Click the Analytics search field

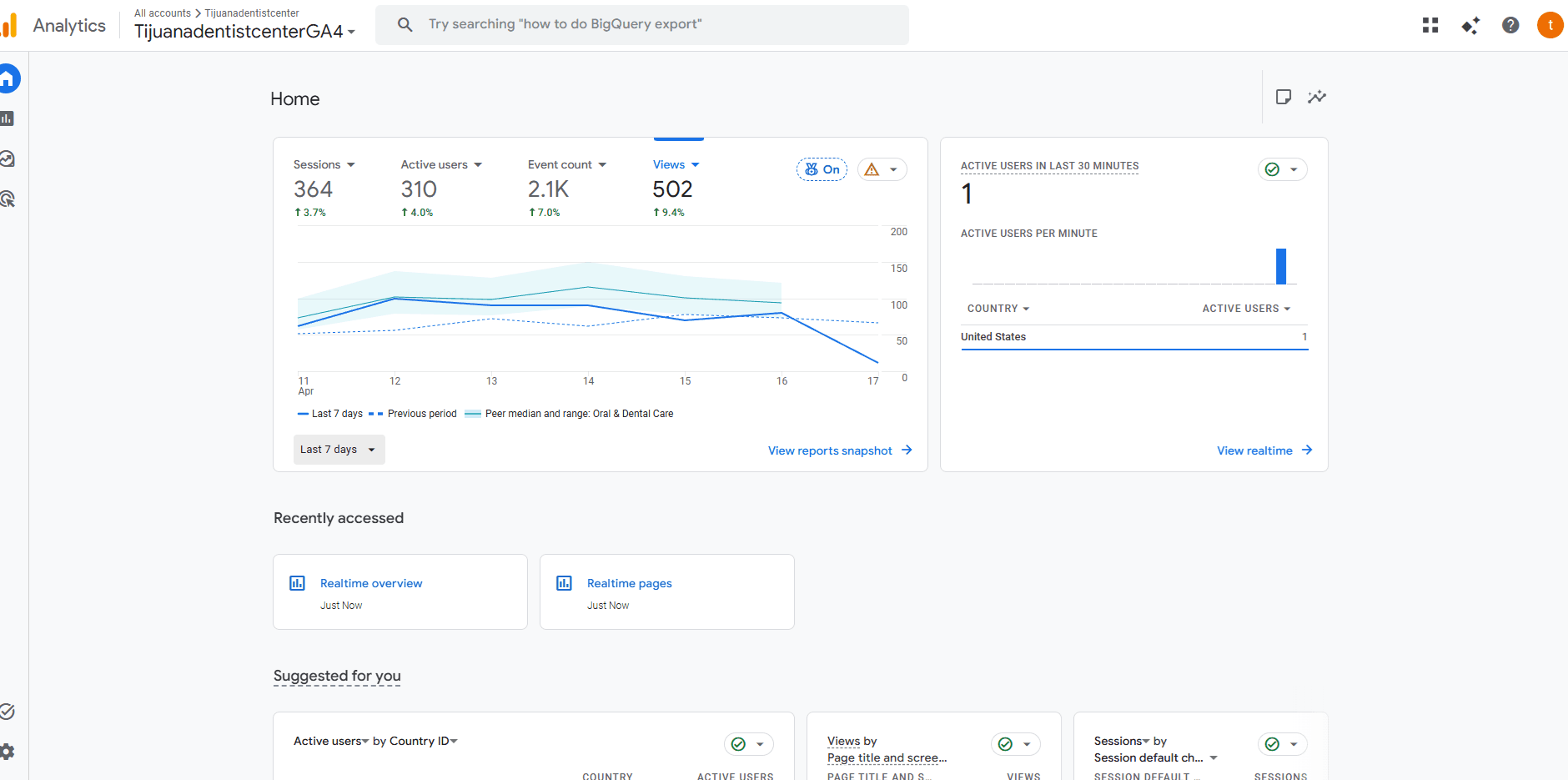click(642, 24)
